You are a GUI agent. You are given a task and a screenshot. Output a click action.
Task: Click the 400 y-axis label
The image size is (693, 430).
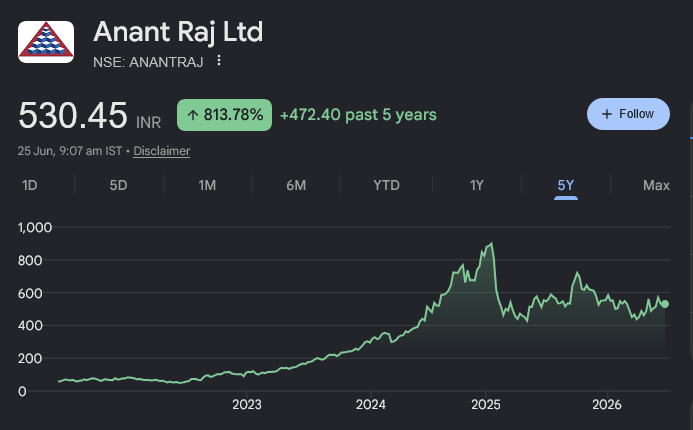click(x=30, y=326)
